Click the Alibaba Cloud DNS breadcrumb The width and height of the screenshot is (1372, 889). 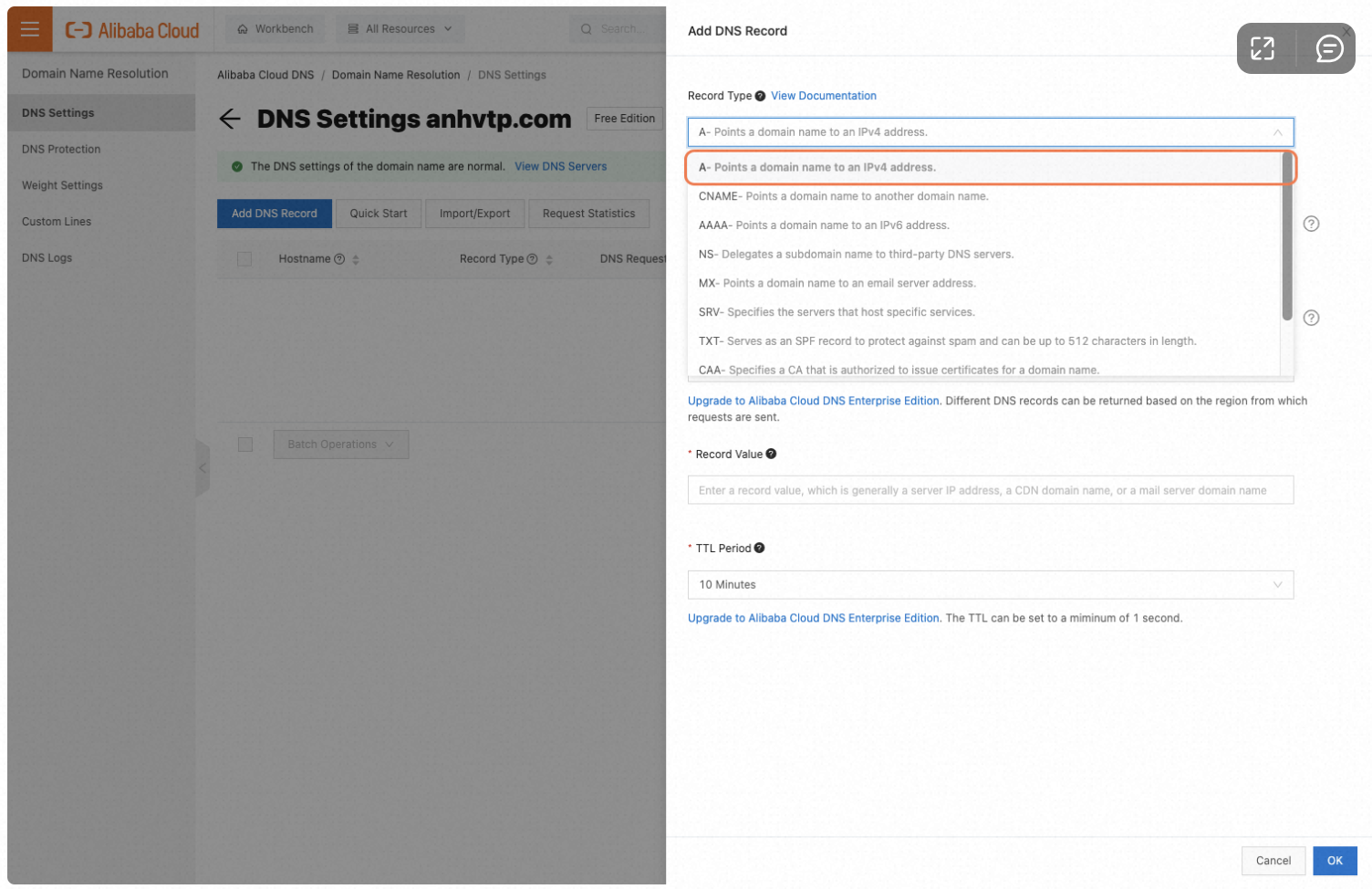pyautogui.click(x=265, y=75)
